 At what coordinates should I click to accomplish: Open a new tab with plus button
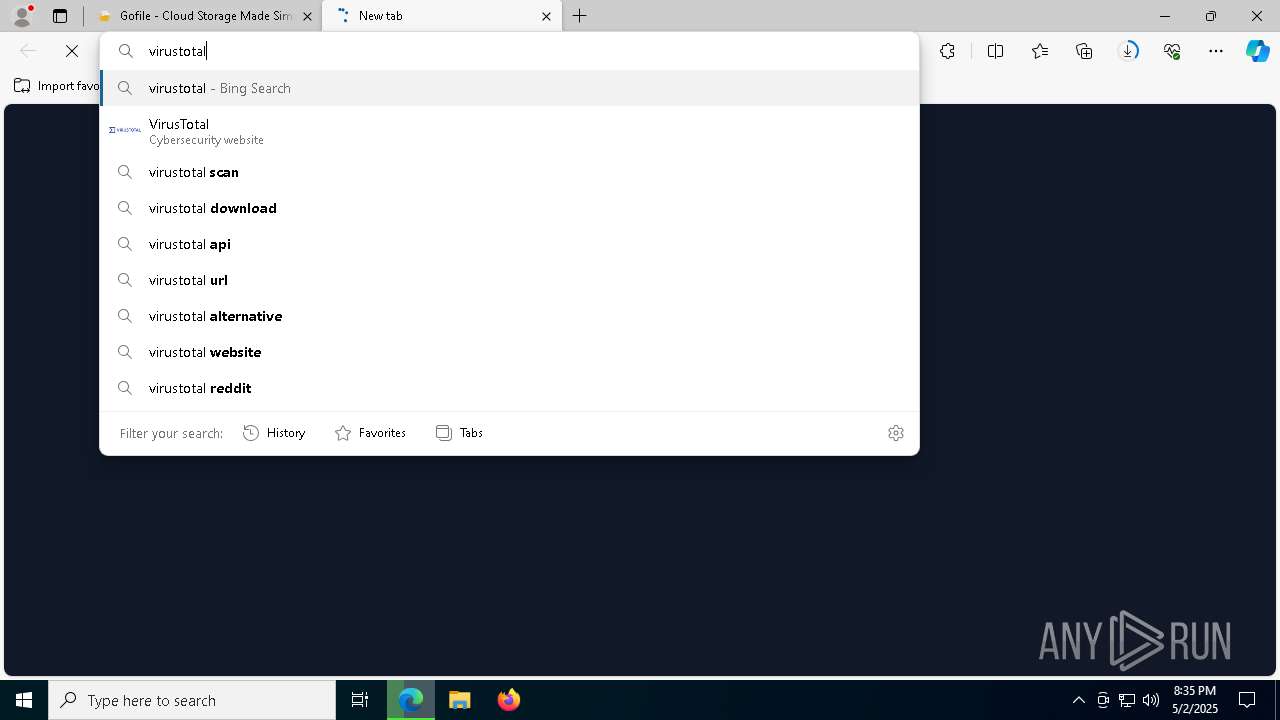coord(580,16)
